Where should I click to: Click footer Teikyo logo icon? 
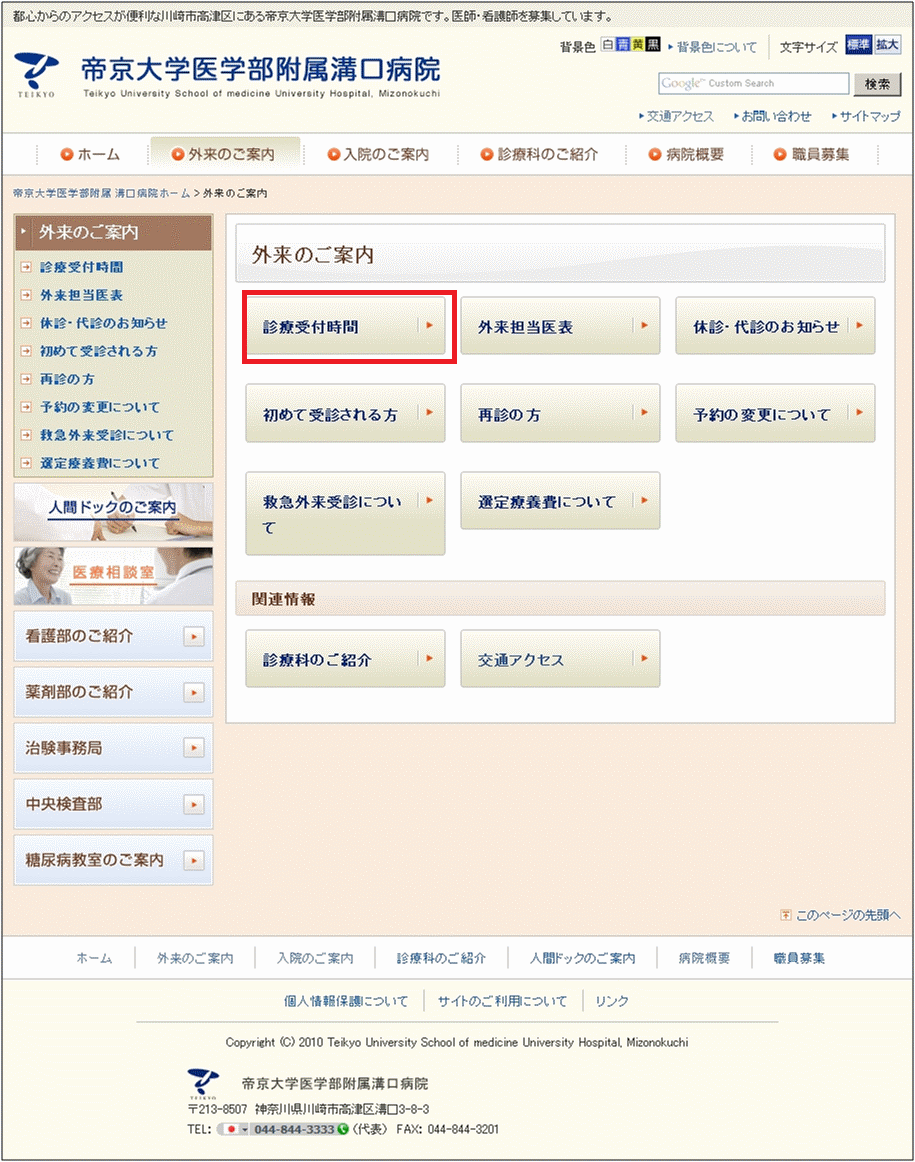(x=203, y=1083)
